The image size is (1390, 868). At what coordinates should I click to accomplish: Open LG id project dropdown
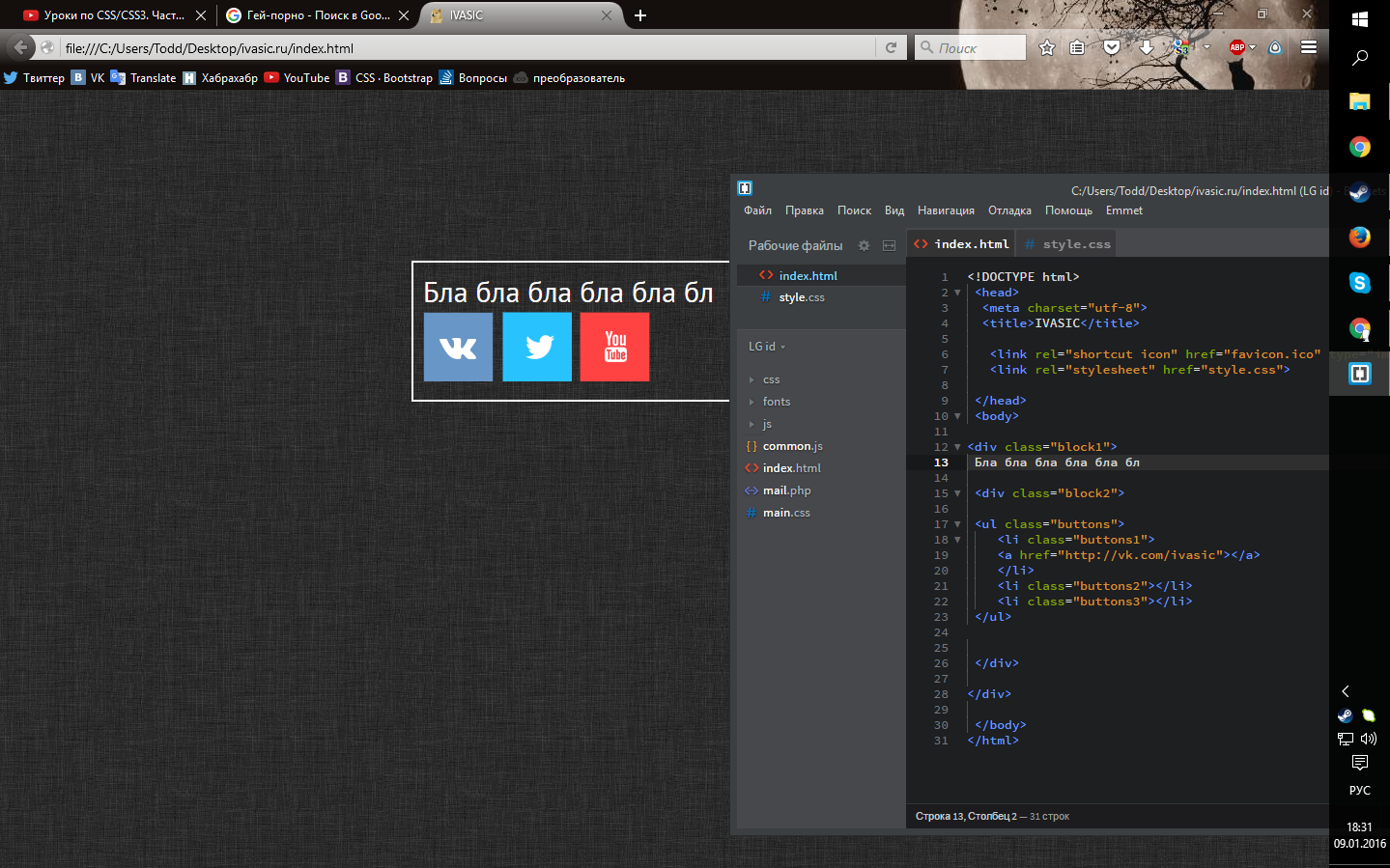coord(767,347)
